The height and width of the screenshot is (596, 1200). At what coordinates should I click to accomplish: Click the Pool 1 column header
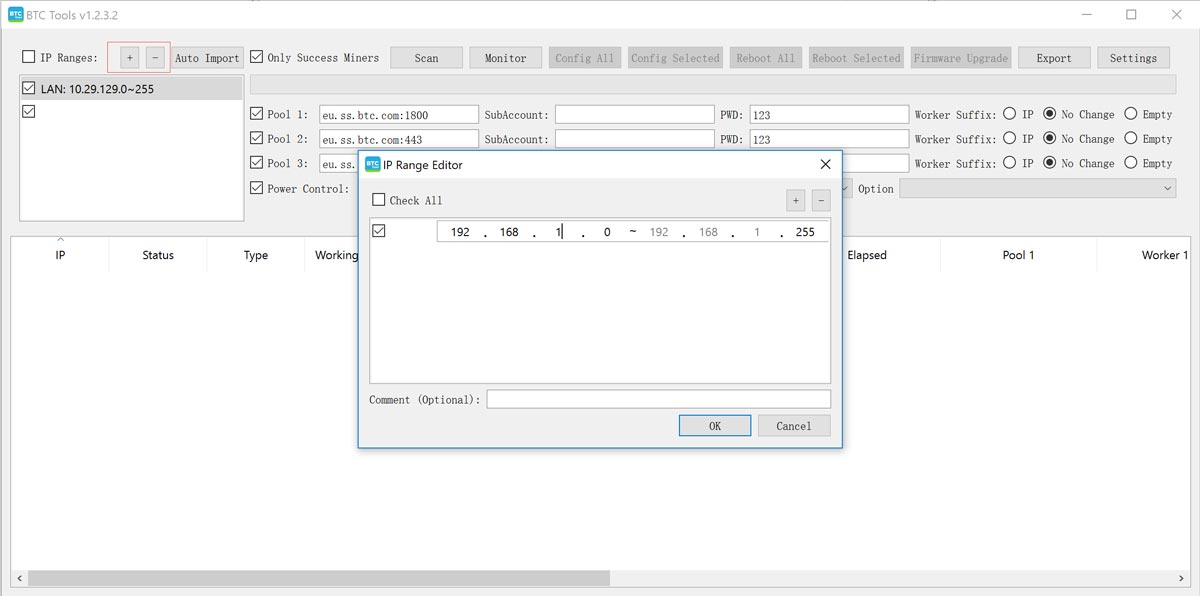(1018, 255)
